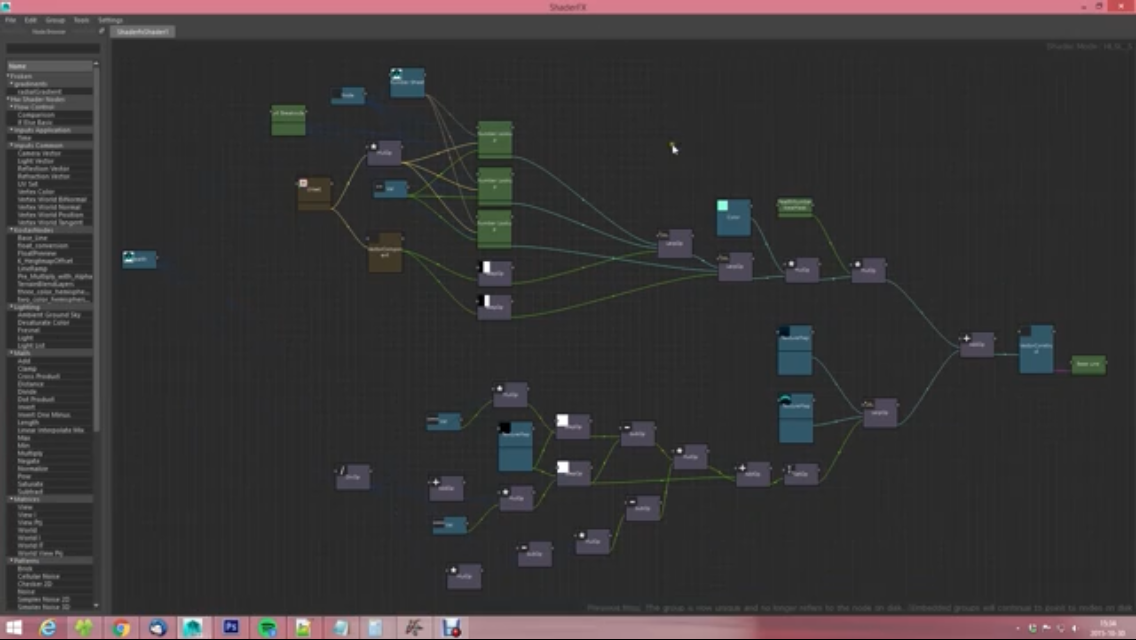Select Simplex Noise 2D entry

(x=43, y=599)
